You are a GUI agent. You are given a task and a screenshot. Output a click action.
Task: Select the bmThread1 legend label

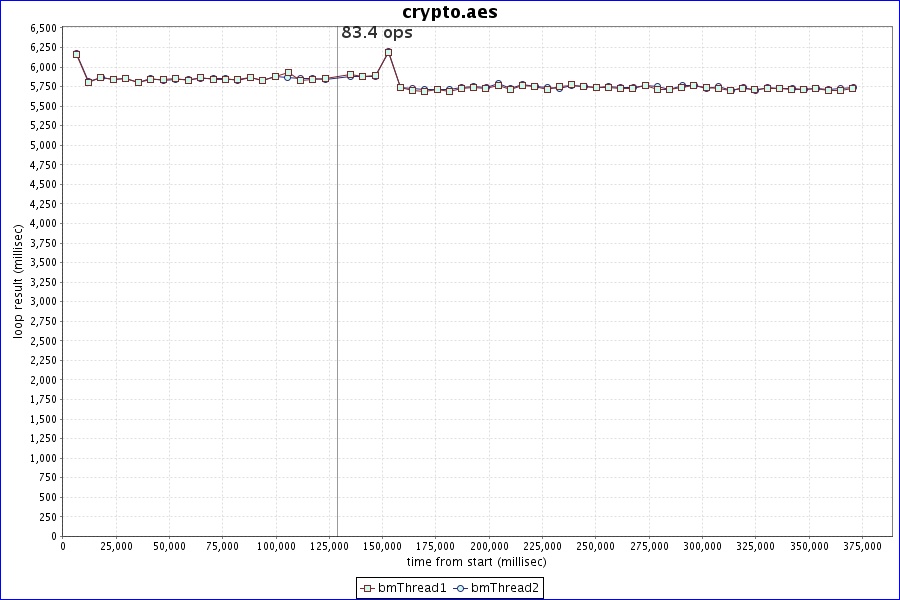[412, 588]
